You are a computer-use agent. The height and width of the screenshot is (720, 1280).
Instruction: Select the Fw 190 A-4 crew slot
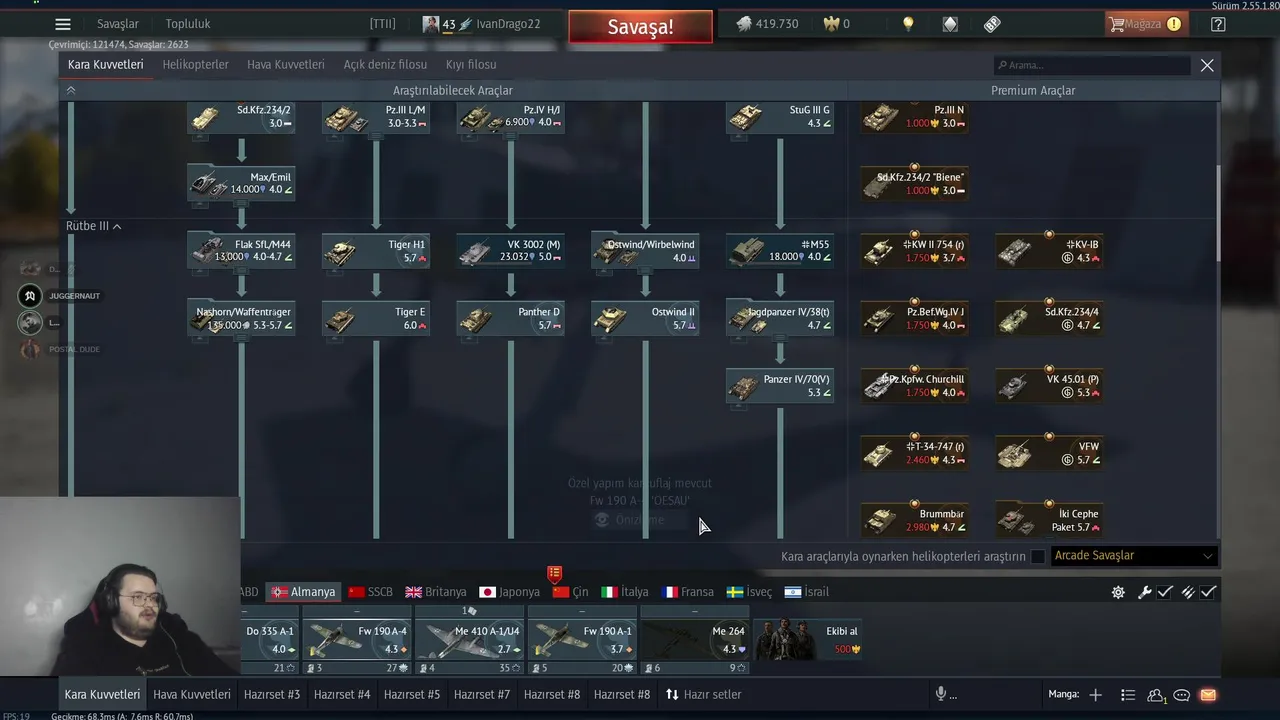pos(357,640)
